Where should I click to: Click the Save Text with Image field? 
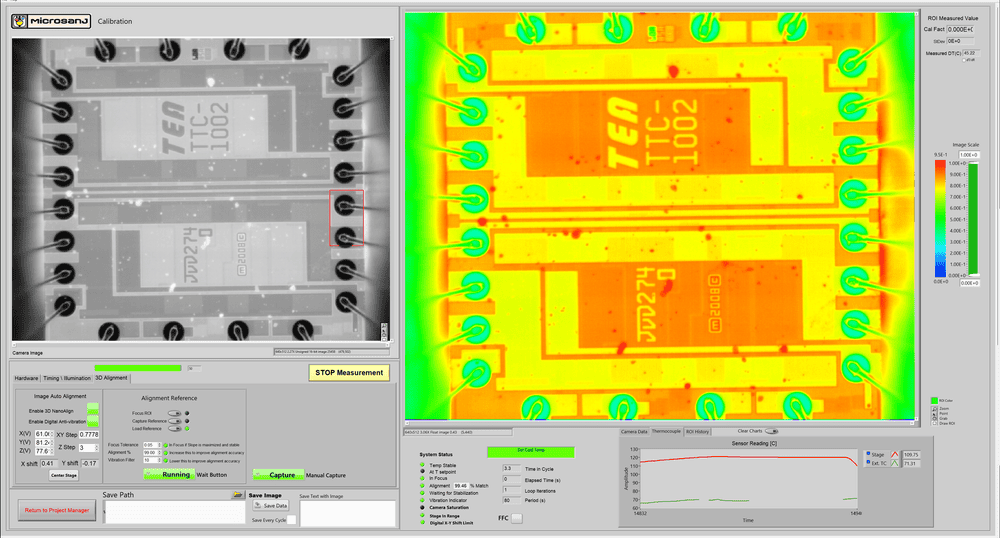coord(345,513)
